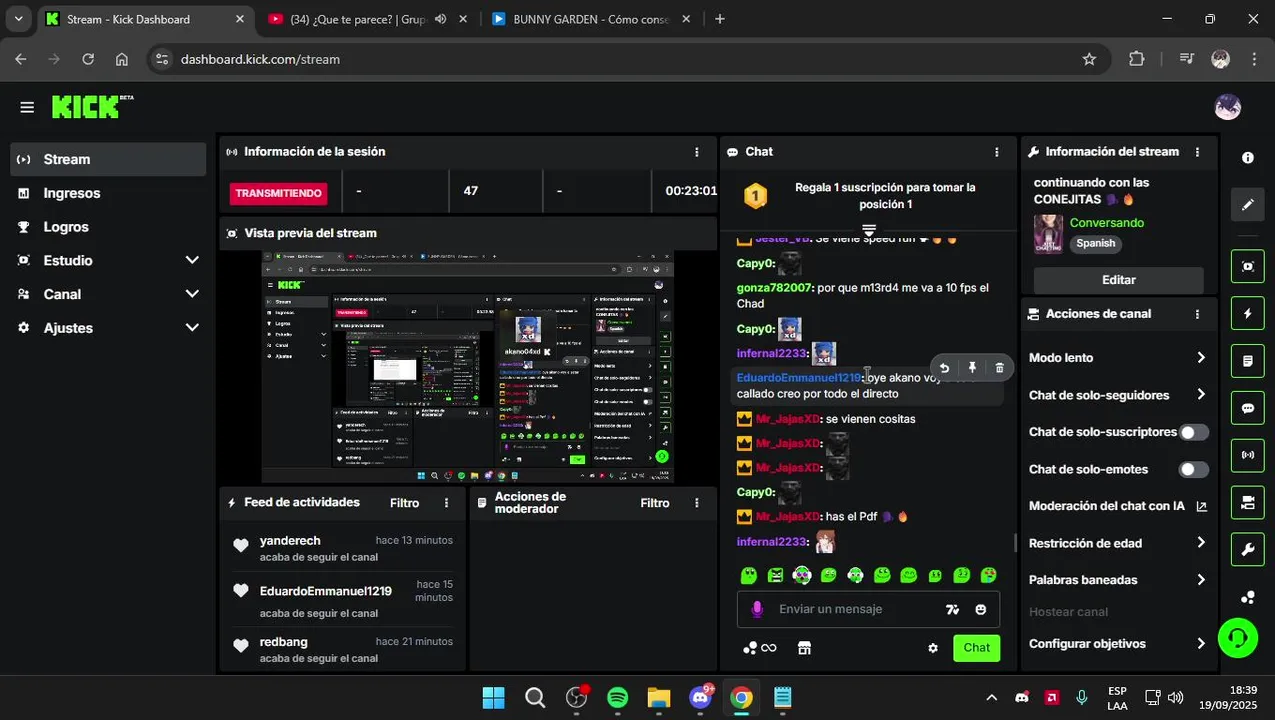Screen dimensions: 1275x720
Task: Click the kicks infinity icon below chat input
Action: [760, 648]
